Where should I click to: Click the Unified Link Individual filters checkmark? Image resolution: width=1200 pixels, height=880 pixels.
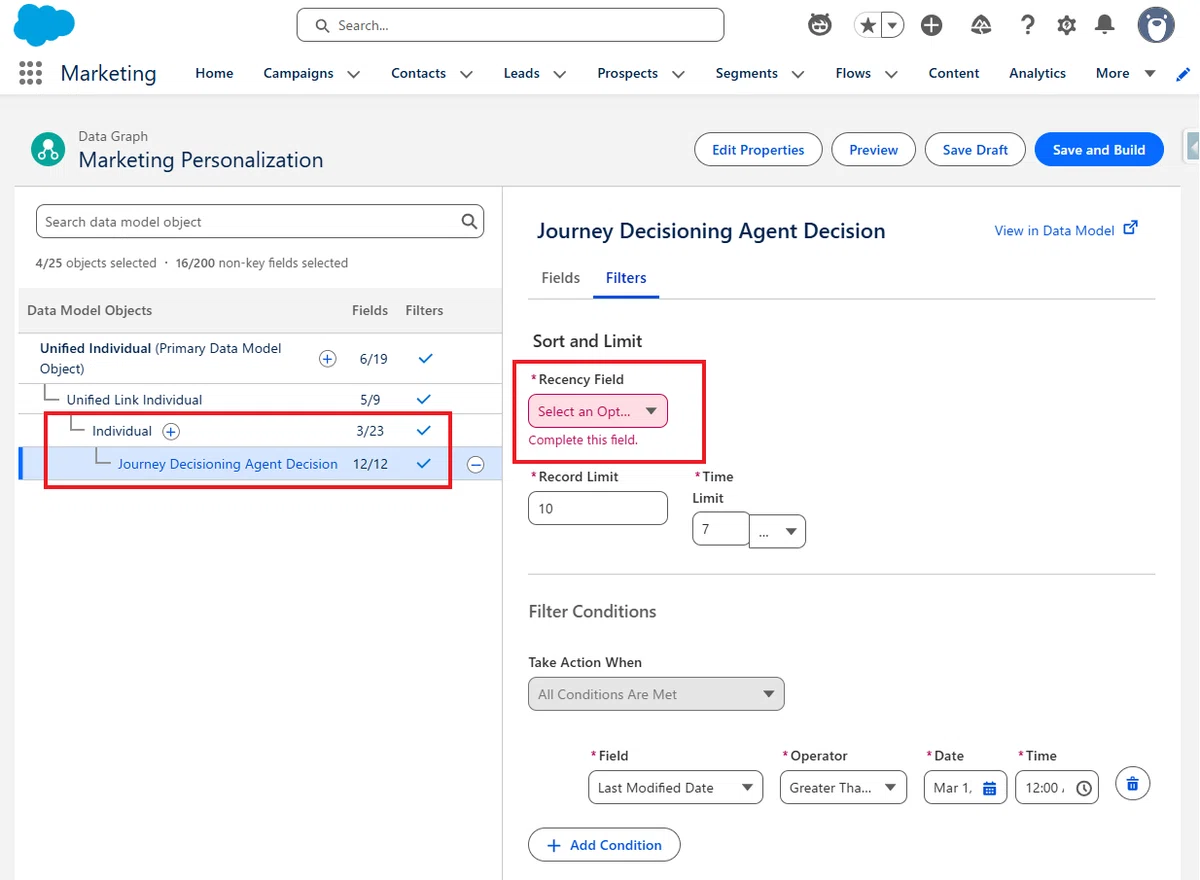pyautogui.click(x=424, y=399)
